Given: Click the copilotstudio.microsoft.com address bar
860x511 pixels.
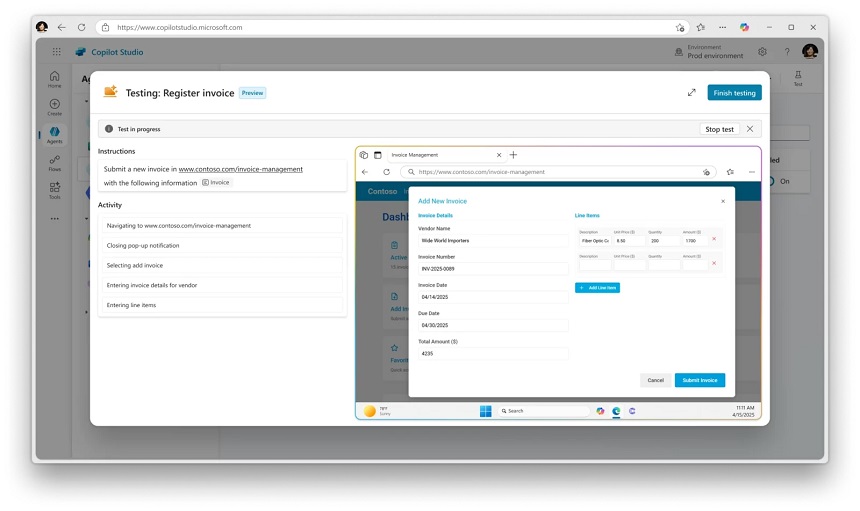Looking at the screenshot, I should pyautogui.click(x=392, y=27).
